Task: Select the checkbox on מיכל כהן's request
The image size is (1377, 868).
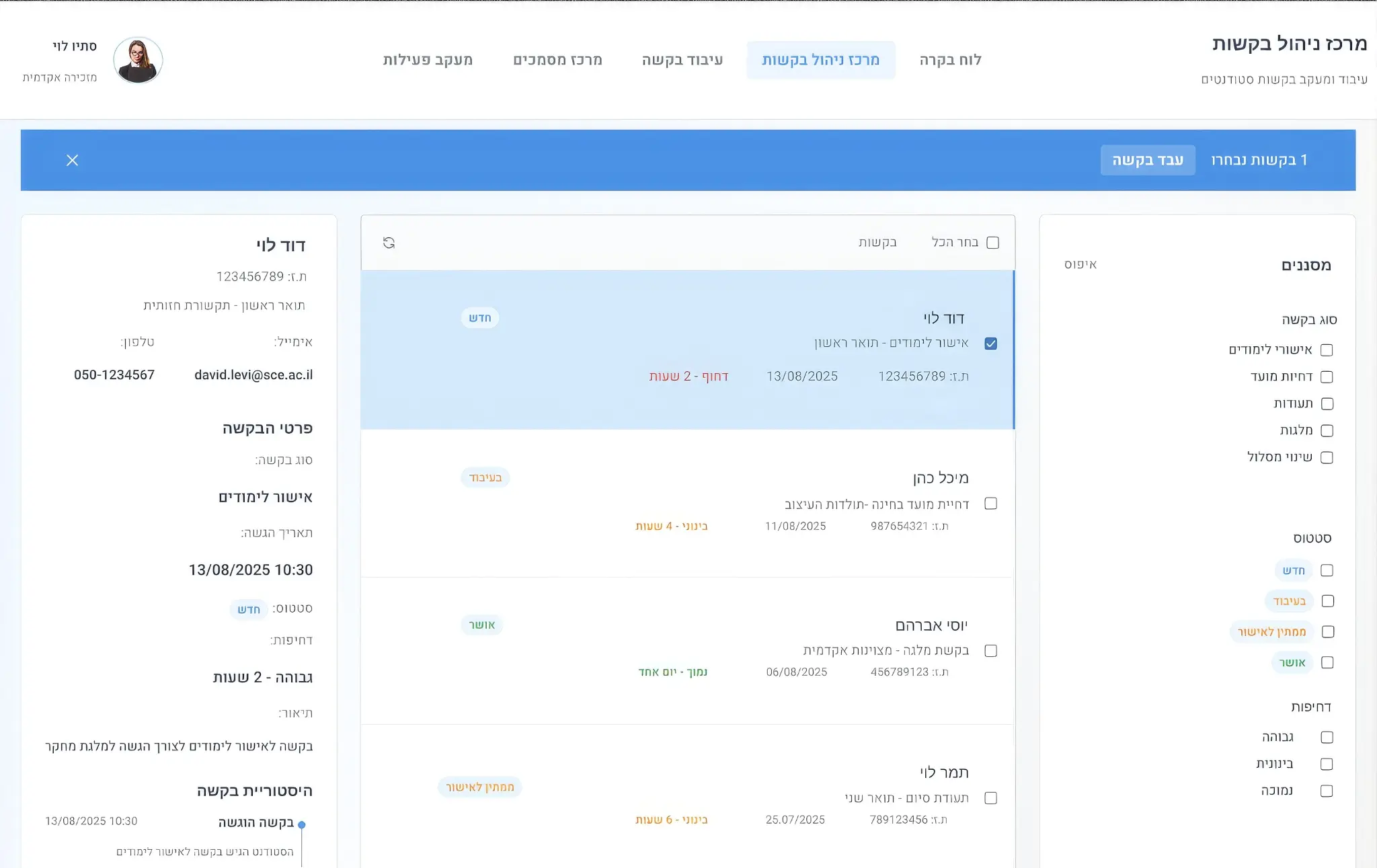Action: tap(990, 503)
